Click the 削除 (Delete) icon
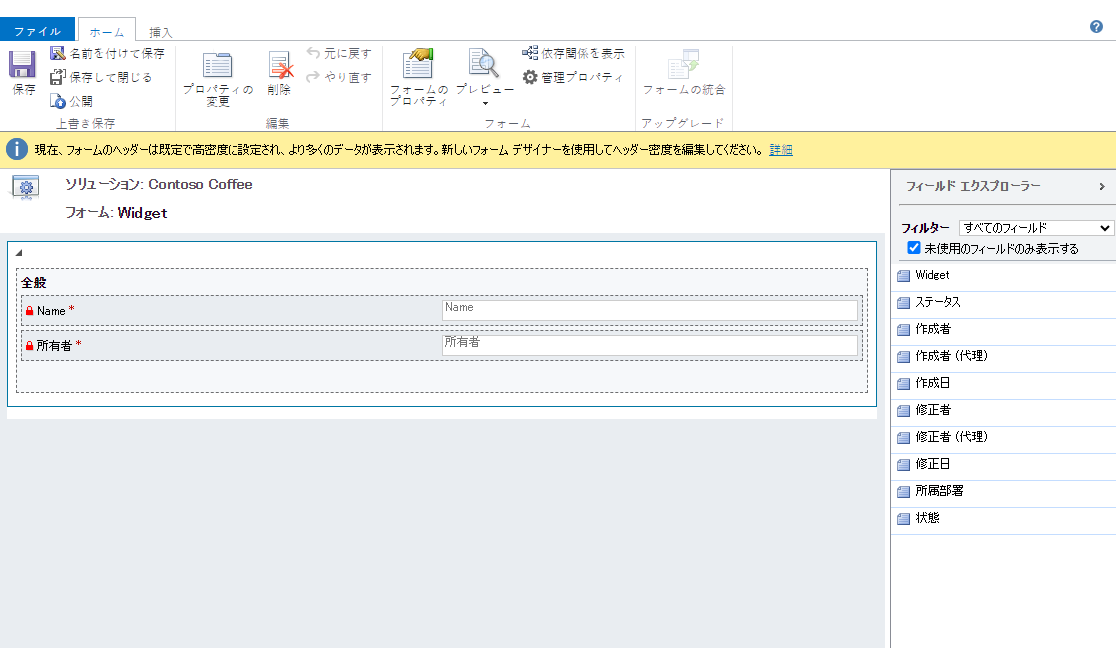Viewport: 1116px width, 648px height. (279, 67)
